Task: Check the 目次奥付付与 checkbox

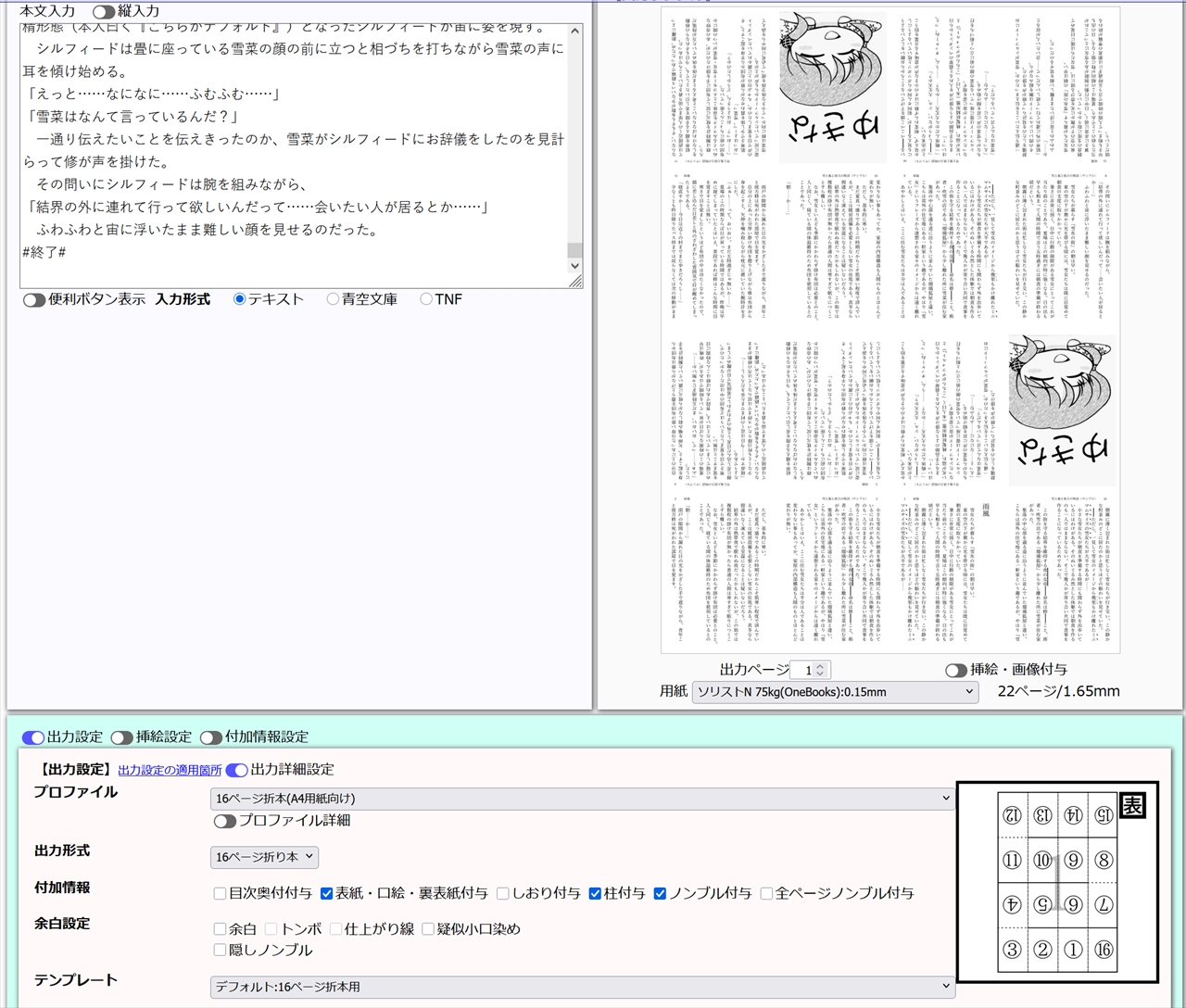Action: tap(220, 894)
